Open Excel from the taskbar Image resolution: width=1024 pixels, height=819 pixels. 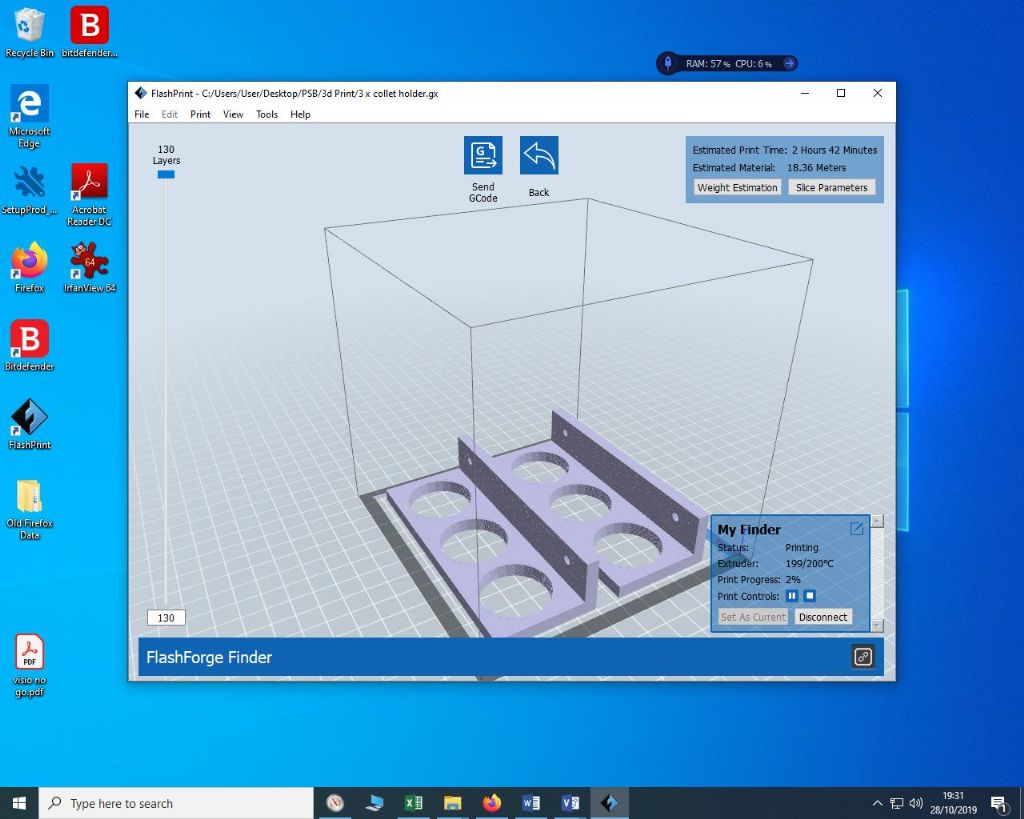click(413, 803)
